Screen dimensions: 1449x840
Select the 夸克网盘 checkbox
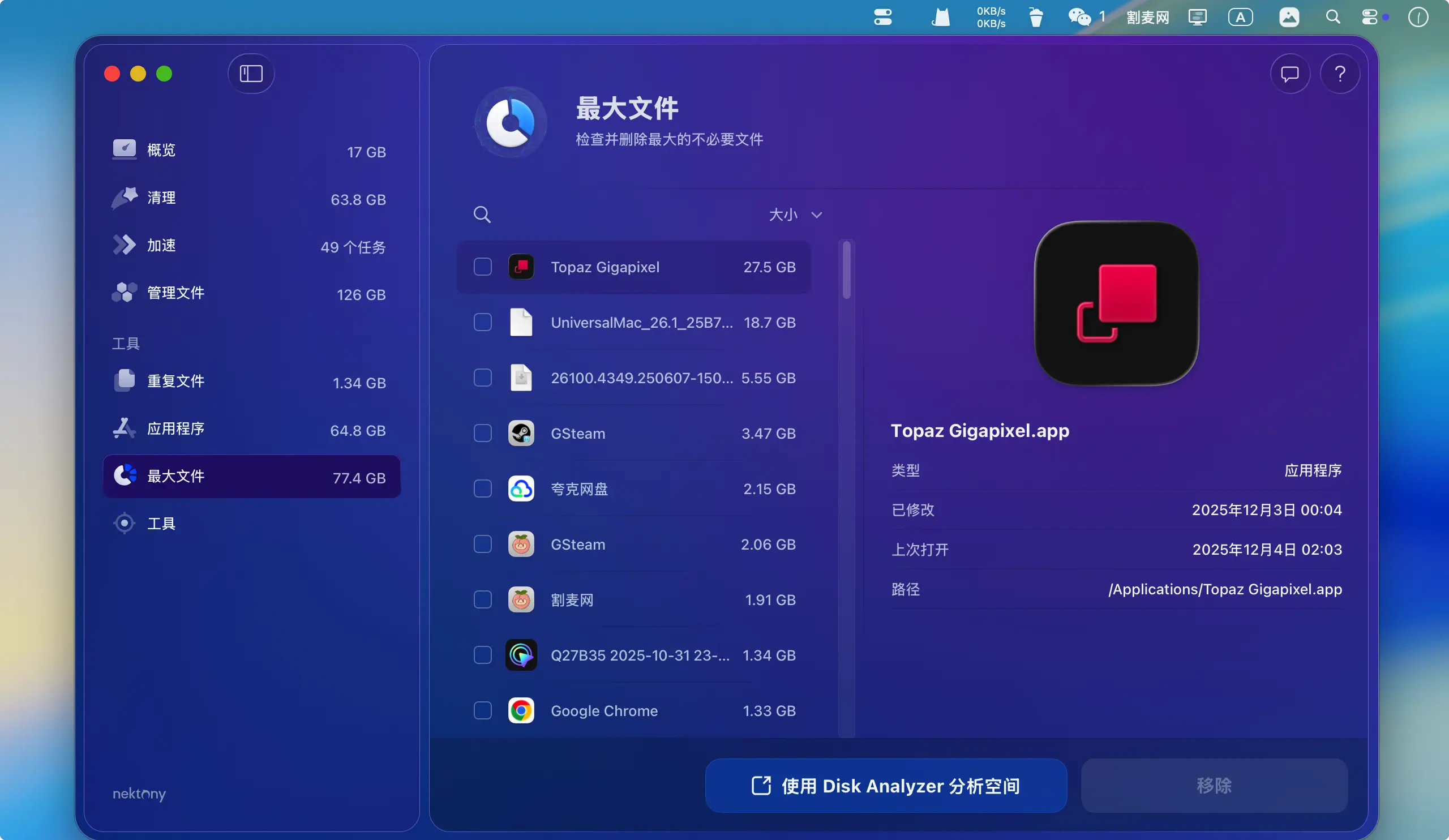(x=482, y=488)
